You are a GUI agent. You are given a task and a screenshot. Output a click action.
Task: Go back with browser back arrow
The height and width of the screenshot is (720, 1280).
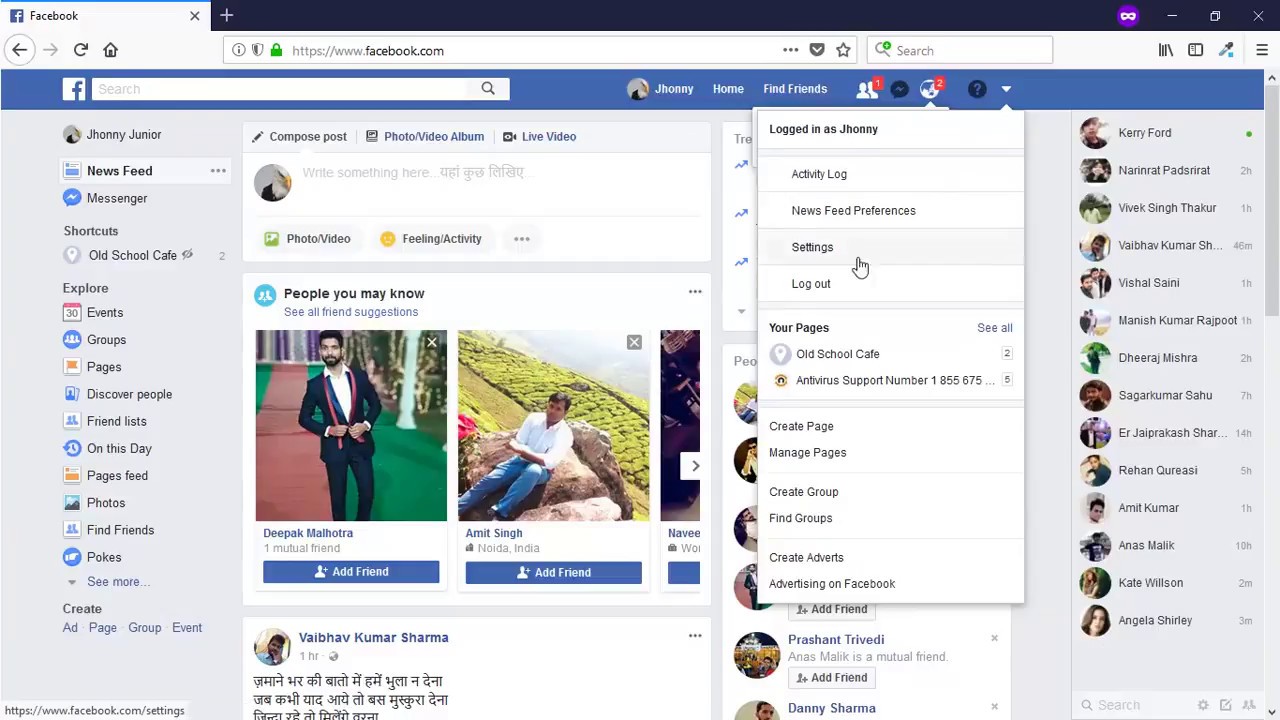pos(20,50)
